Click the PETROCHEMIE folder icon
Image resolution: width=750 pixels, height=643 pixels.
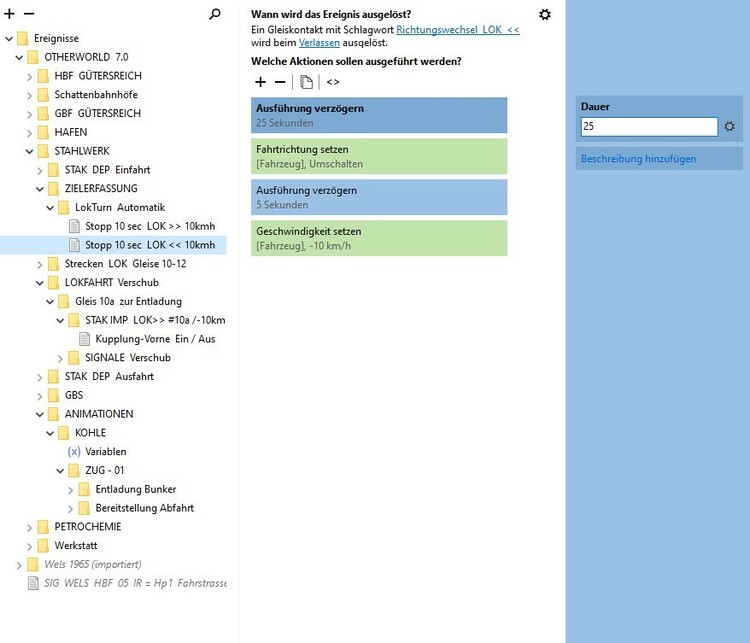pyautogui.click(x=43, y=527)
